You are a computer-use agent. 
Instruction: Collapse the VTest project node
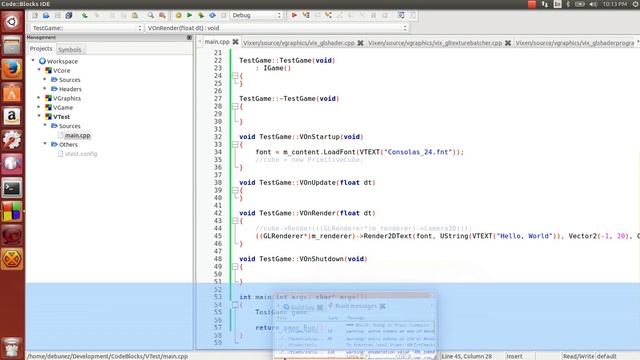click(39, 116)
